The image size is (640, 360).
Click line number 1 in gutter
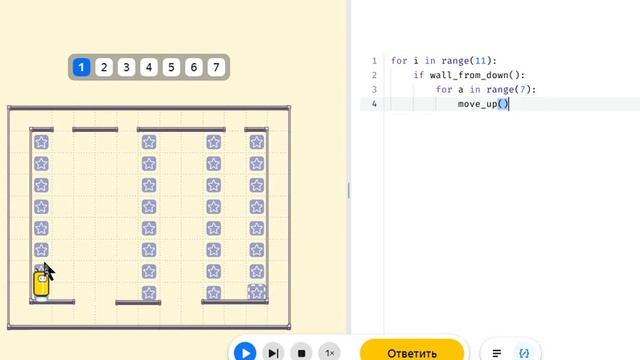[374, 61]
